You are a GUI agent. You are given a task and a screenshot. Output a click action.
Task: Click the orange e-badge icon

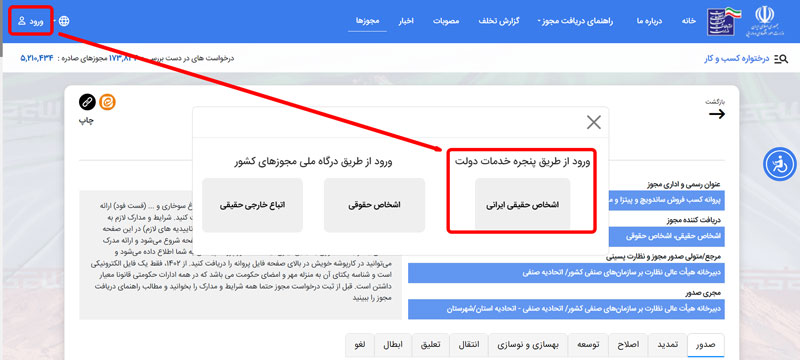click(107, 102)
